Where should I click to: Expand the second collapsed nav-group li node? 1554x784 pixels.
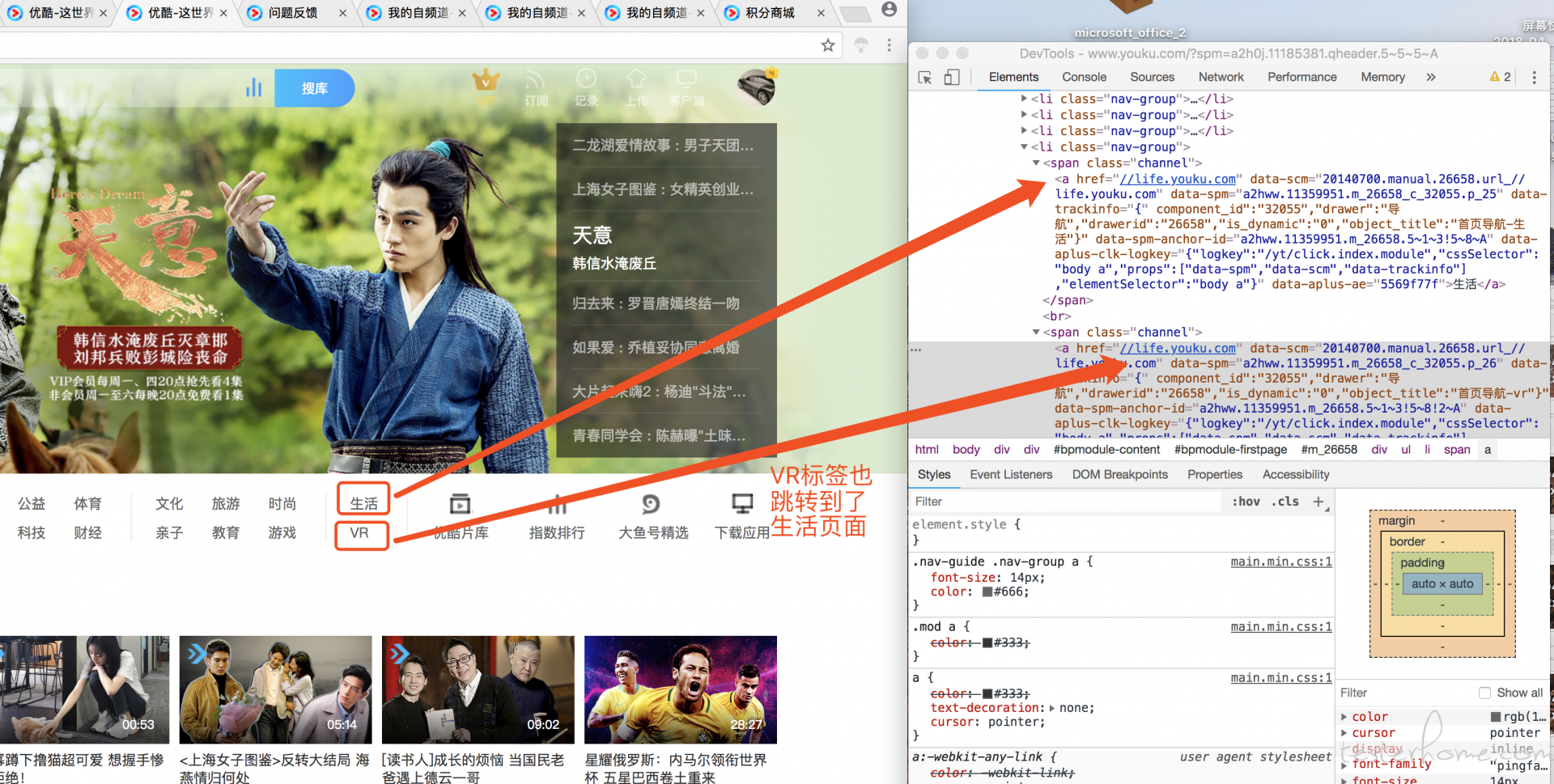(x=1024, y=115)
